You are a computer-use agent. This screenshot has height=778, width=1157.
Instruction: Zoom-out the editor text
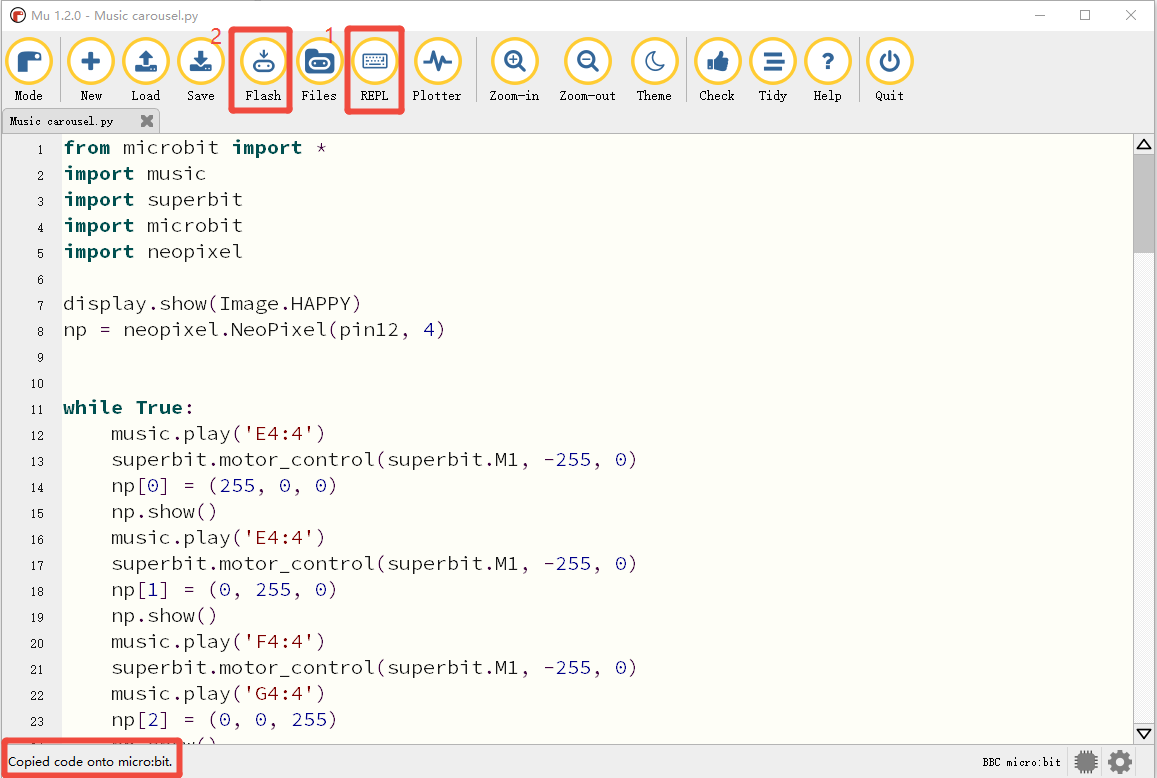point(587,70)
